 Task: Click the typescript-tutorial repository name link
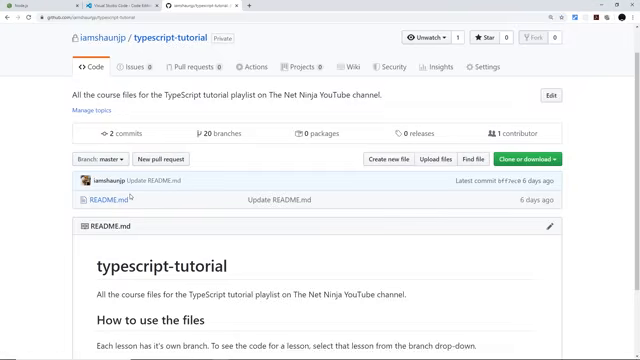(171, 38)
